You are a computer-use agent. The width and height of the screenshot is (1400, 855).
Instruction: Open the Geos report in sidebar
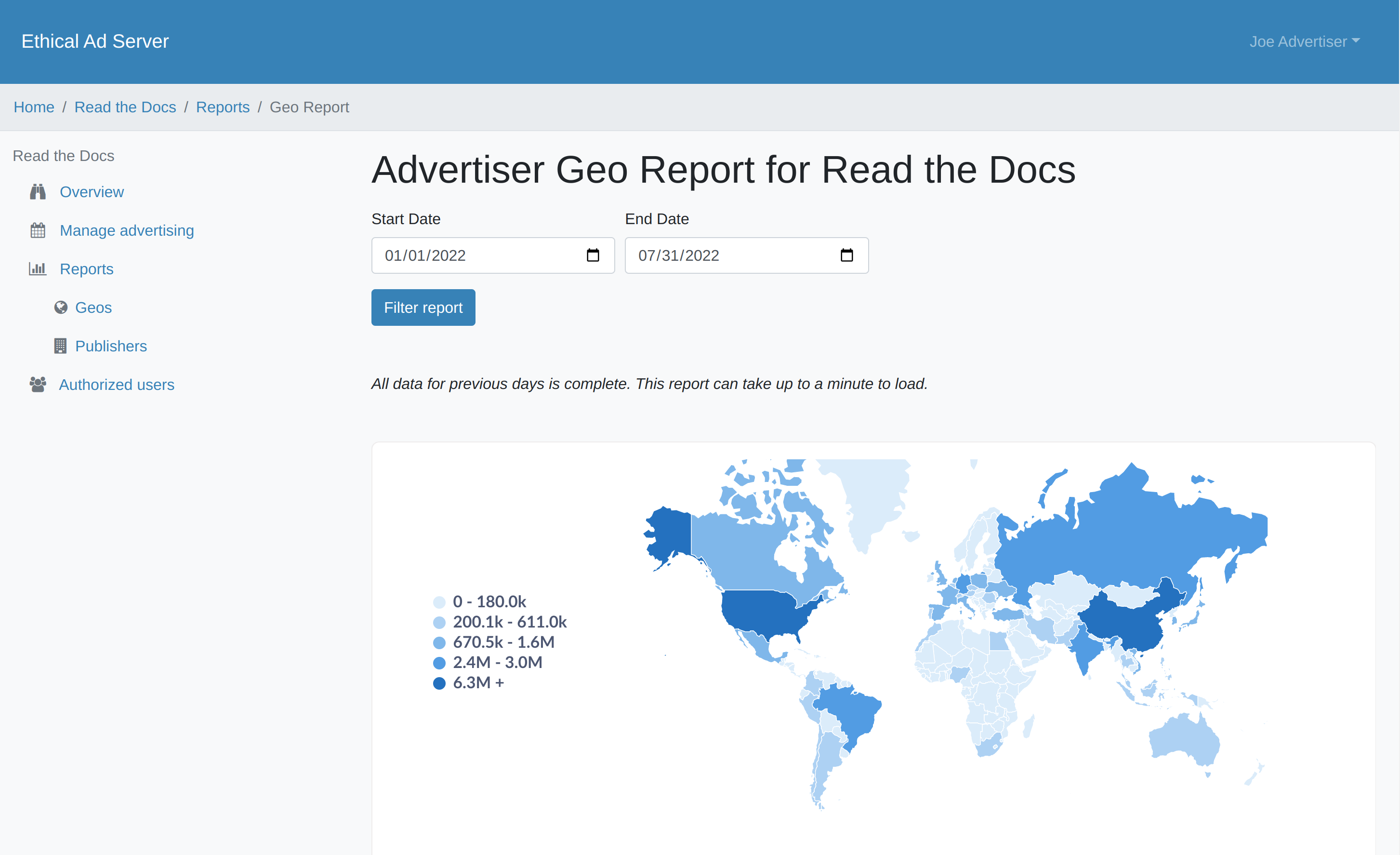(93, 307)
